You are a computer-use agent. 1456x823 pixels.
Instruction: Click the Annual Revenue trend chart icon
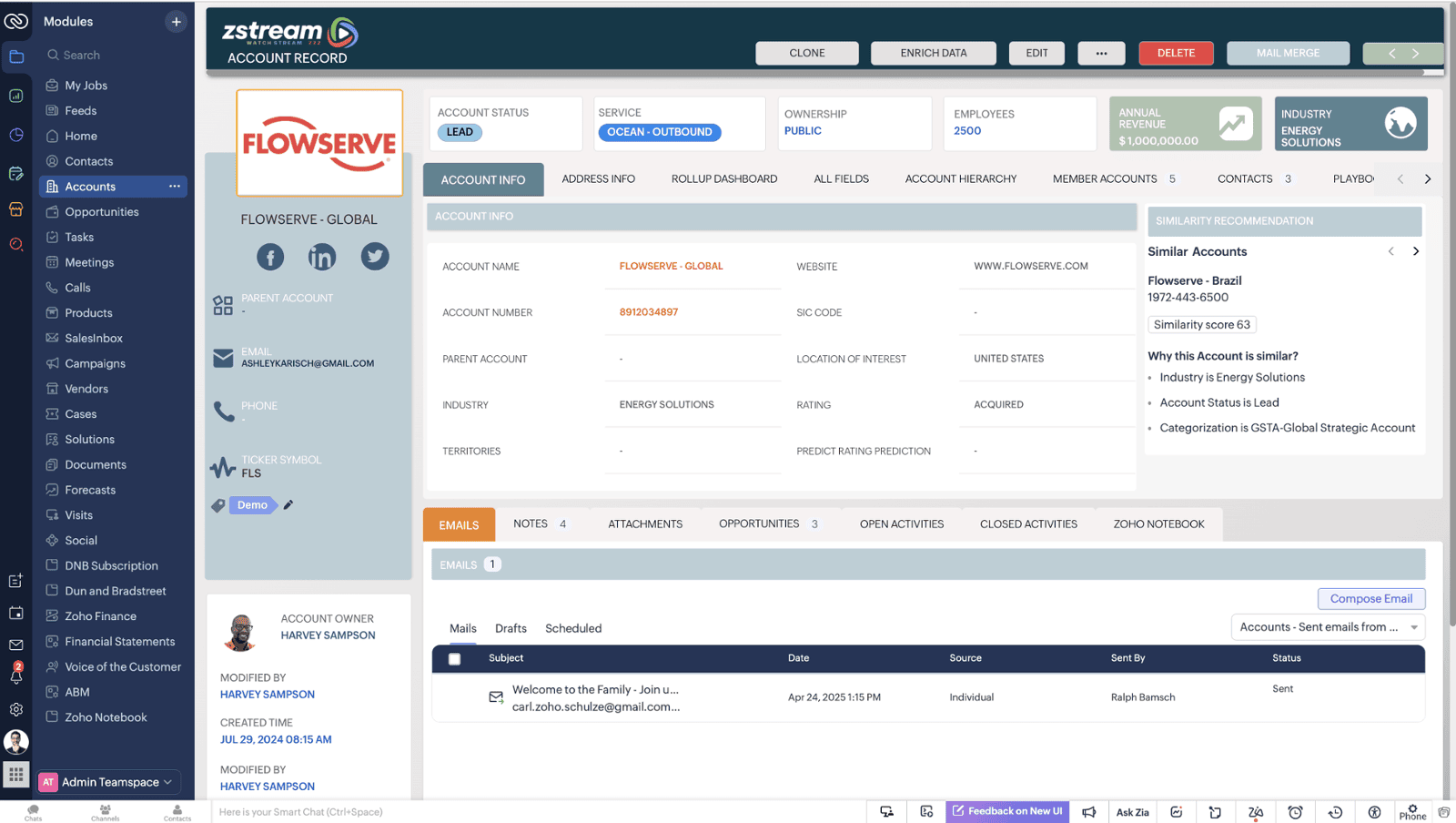[1236, 124]
